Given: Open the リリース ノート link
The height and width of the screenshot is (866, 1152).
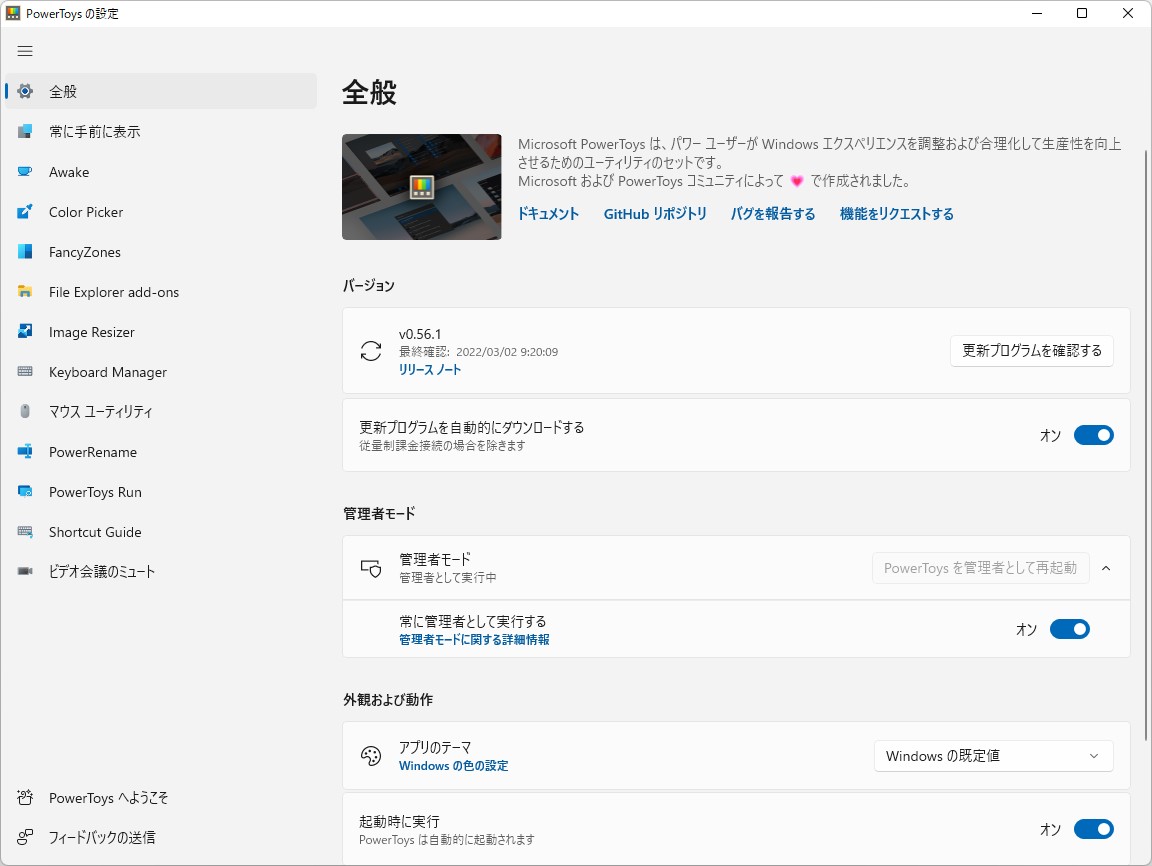Looking at the screenshot, I should coord(430,369).
